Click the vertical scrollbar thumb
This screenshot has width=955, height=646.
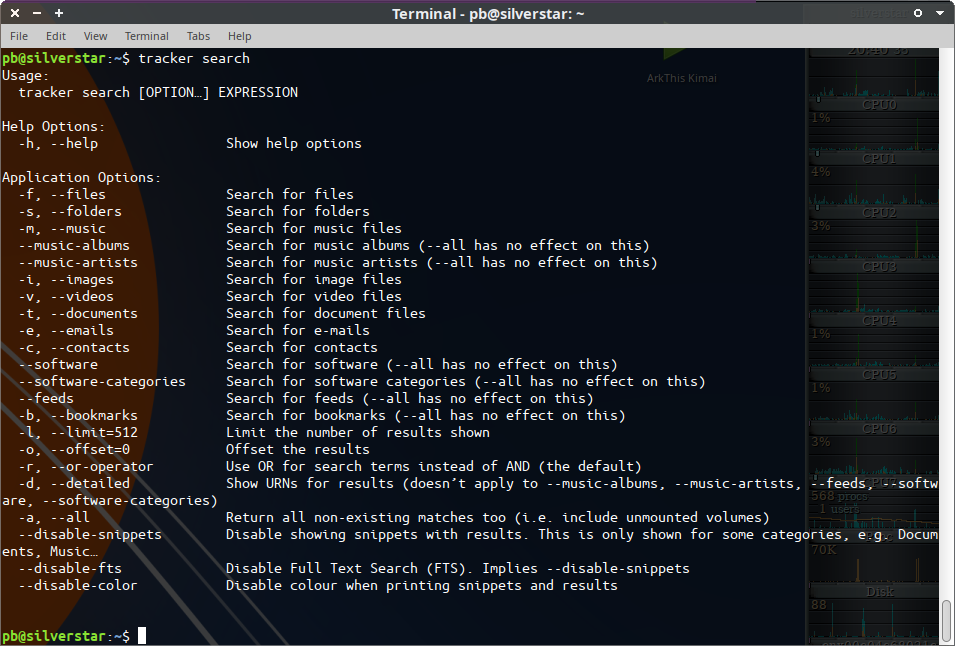pyautogui.click(x=947, y=619)
